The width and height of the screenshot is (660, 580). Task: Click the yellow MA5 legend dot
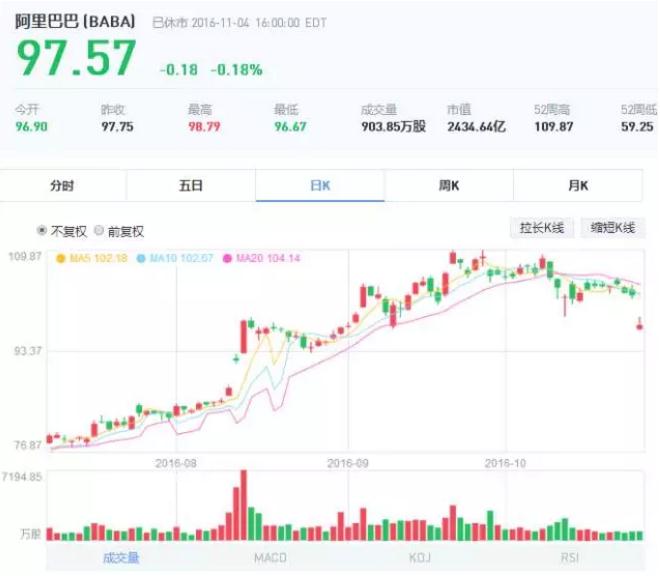pyautogui.click(x=61, y=258)
